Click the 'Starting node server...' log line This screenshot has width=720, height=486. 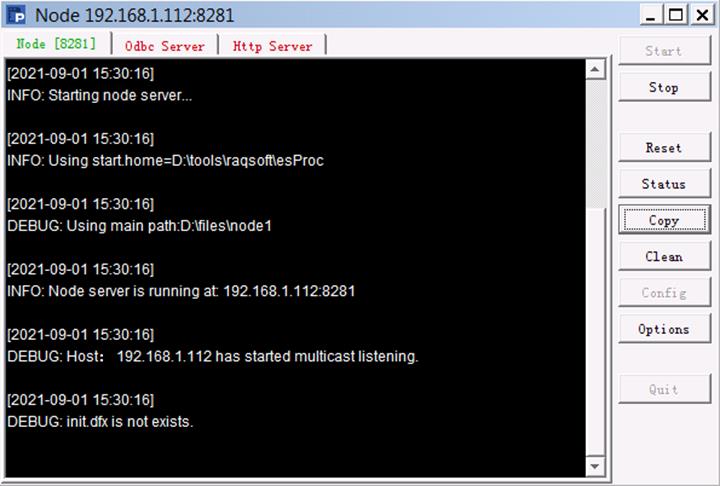click(x=100, y=96)
